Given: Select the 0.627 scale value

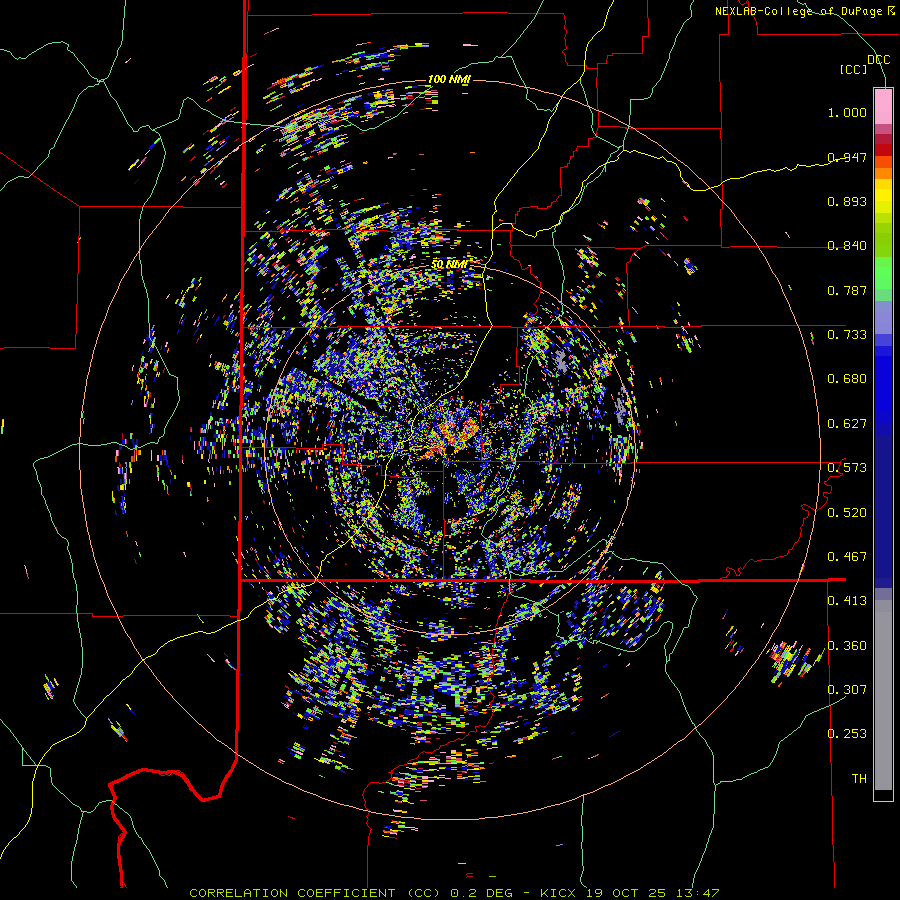Looking at the screenshot, I should tap(847, 424).
